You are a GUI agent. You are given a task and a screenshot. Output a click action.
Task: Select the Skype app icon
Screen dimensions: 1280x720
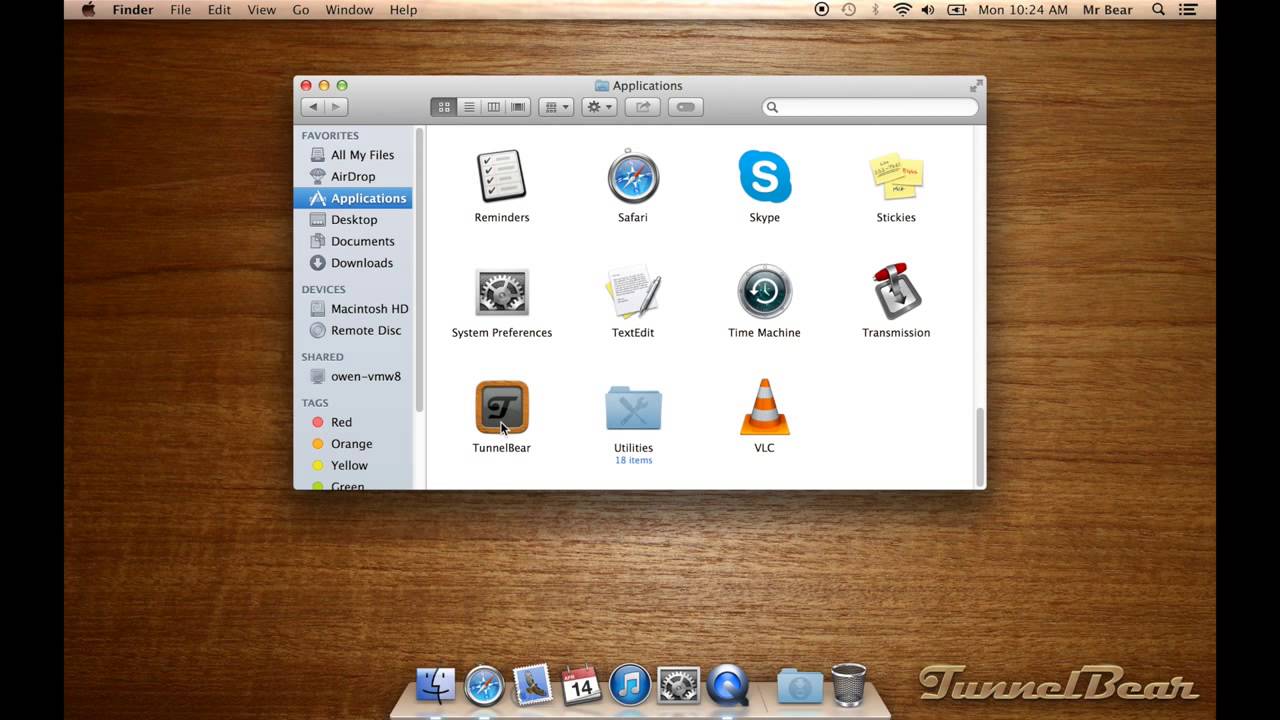(765, 176)
